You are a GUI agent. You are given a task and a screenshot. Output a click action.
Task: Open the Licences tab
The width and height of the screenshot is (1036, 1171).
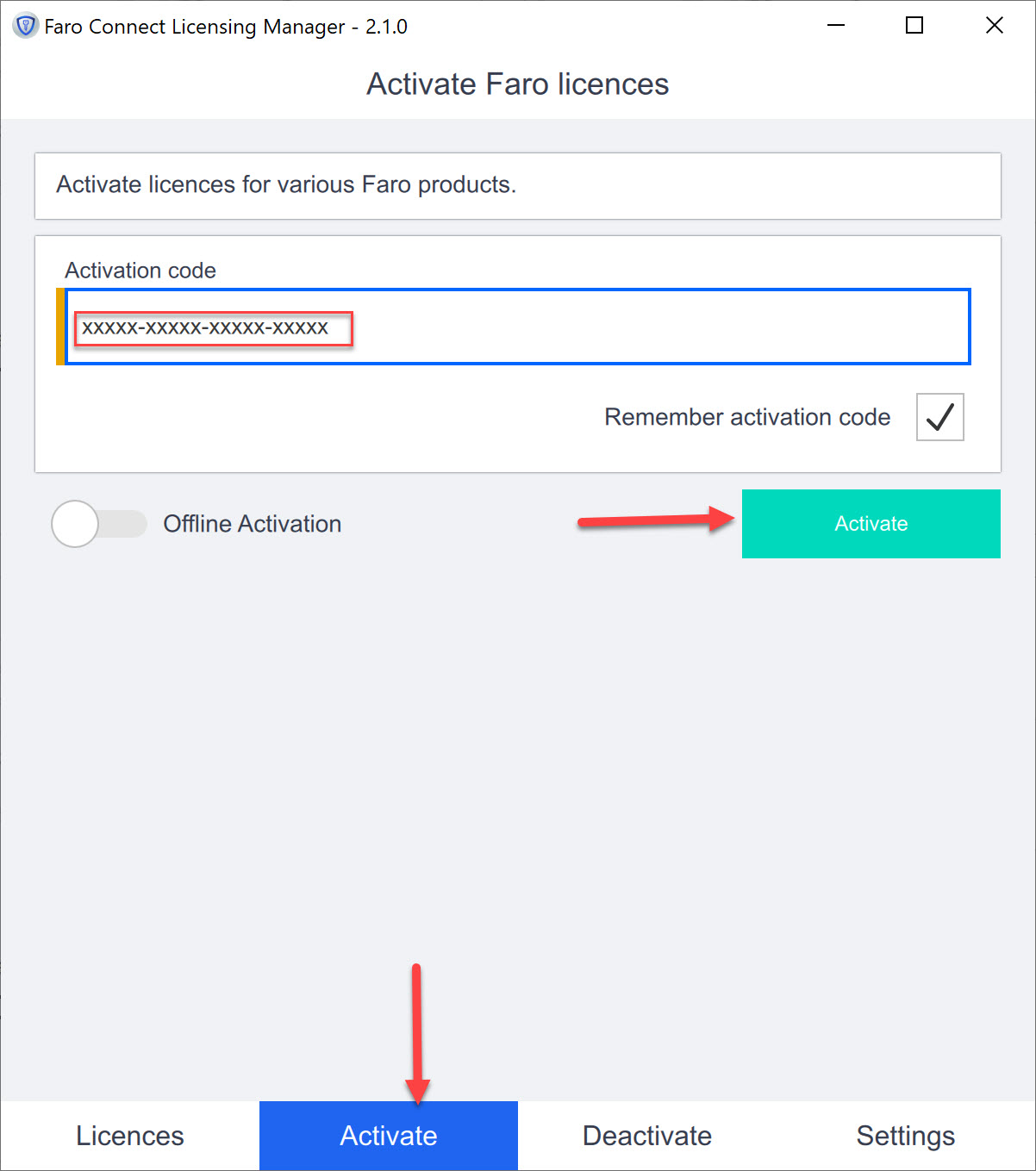click(130, 1136)
